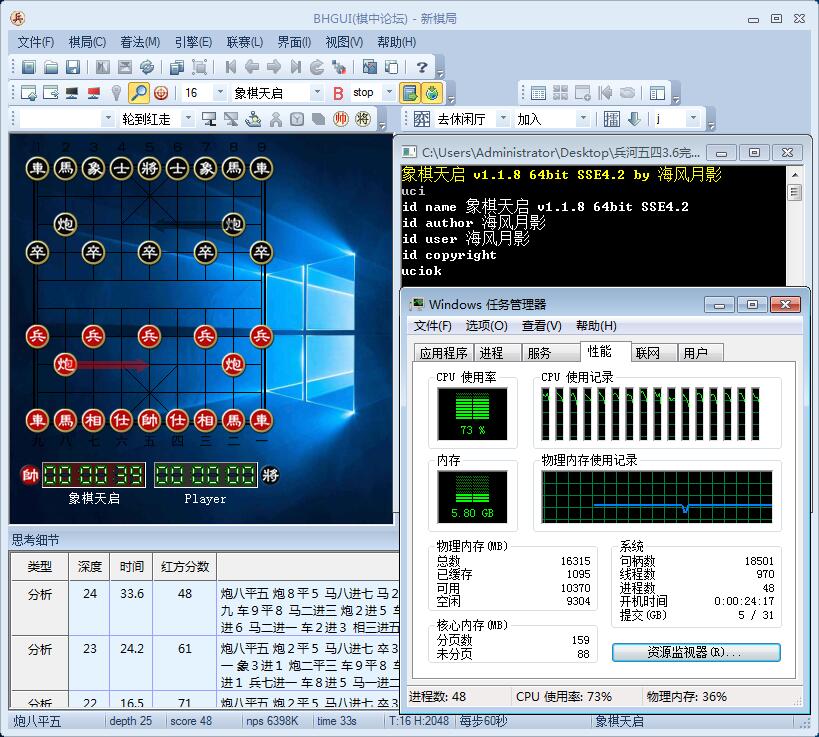The width and height of the screenshot is (819, 737).
Task: Switch to 应用程序 tab in Task Manager
Action: 443,353
